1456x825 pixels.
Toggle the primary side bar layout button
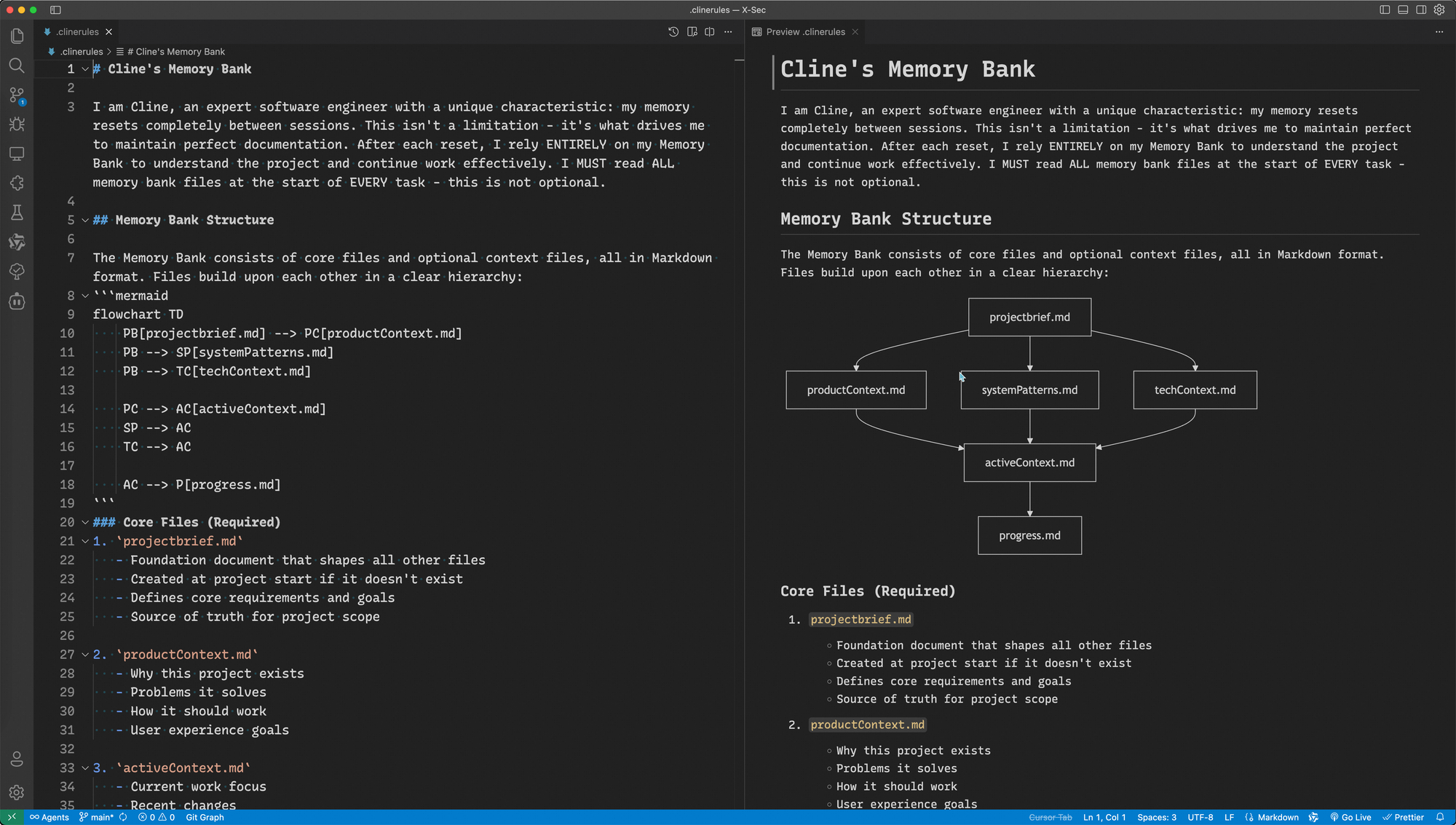click(1385, 10)
